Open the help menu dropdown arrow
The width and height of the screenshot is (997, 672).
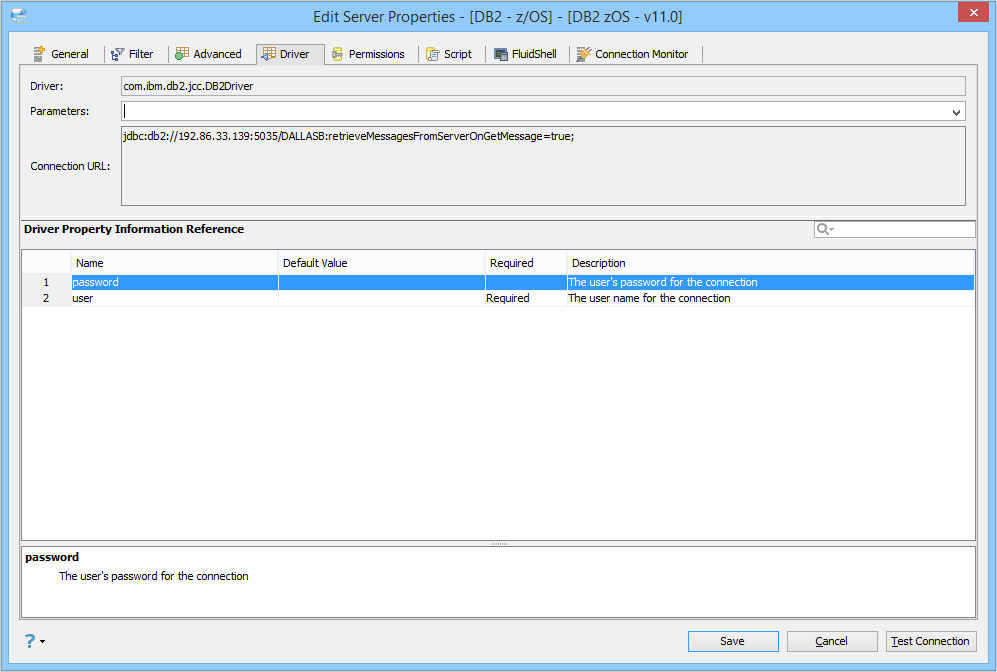(x=43, y=641)
